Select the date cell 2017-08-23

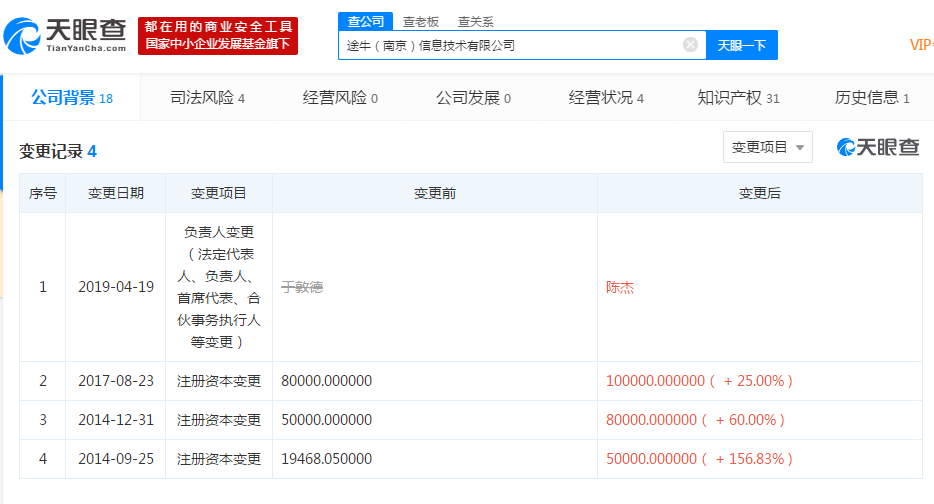(x=116, y=381)
